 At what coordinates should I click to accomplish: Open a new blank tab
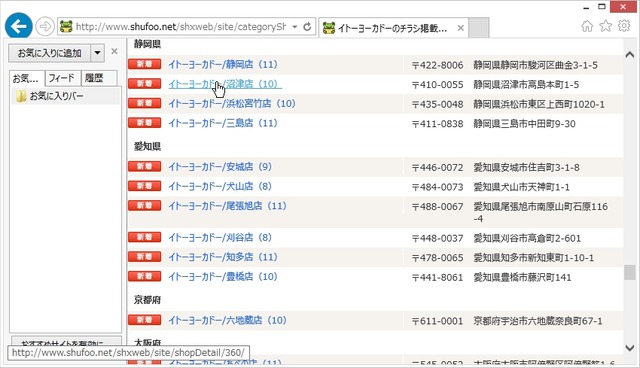click(x=478, y=28)
